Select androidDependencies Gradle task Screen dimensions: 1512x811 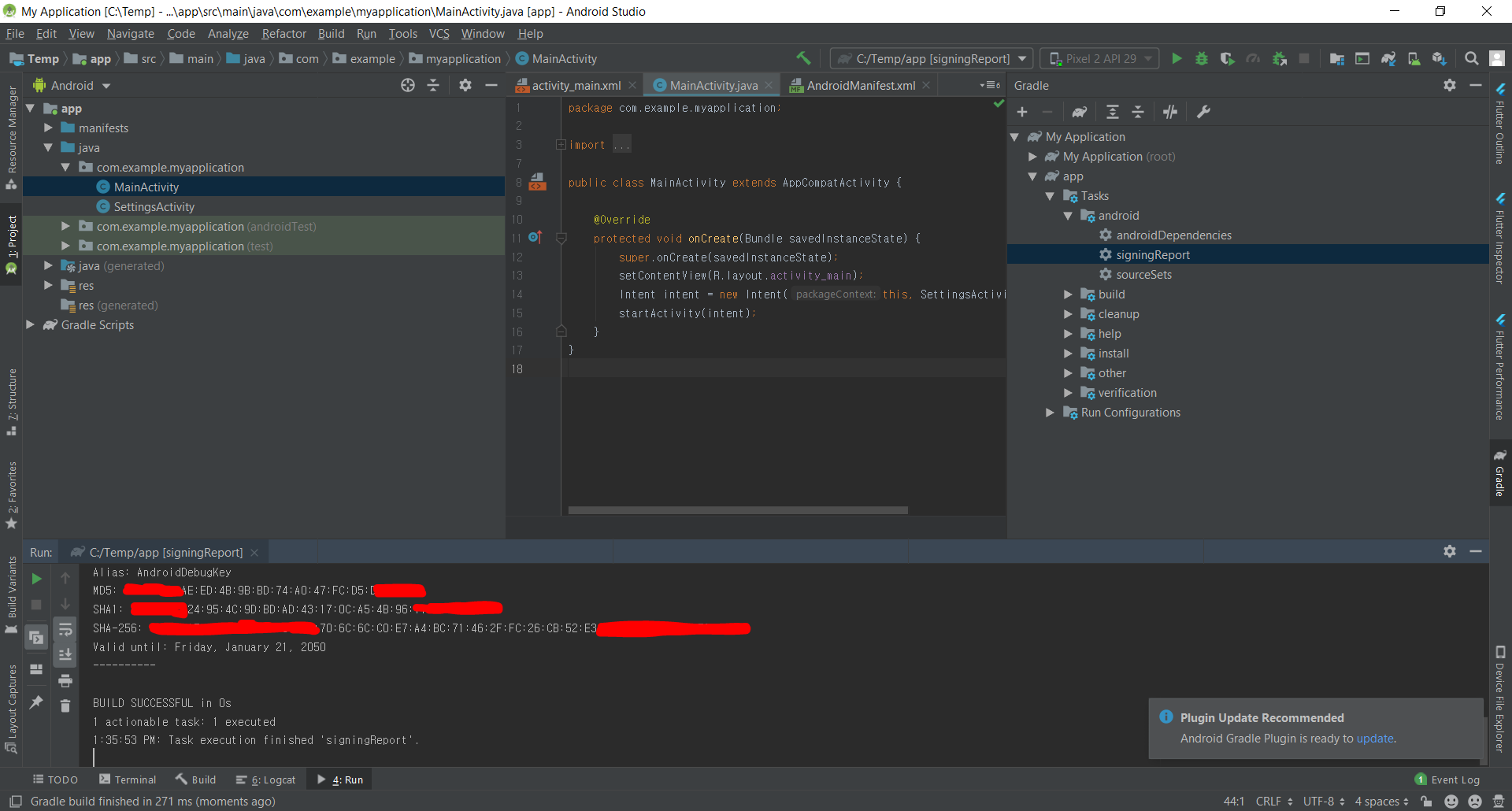[1173, 235]
